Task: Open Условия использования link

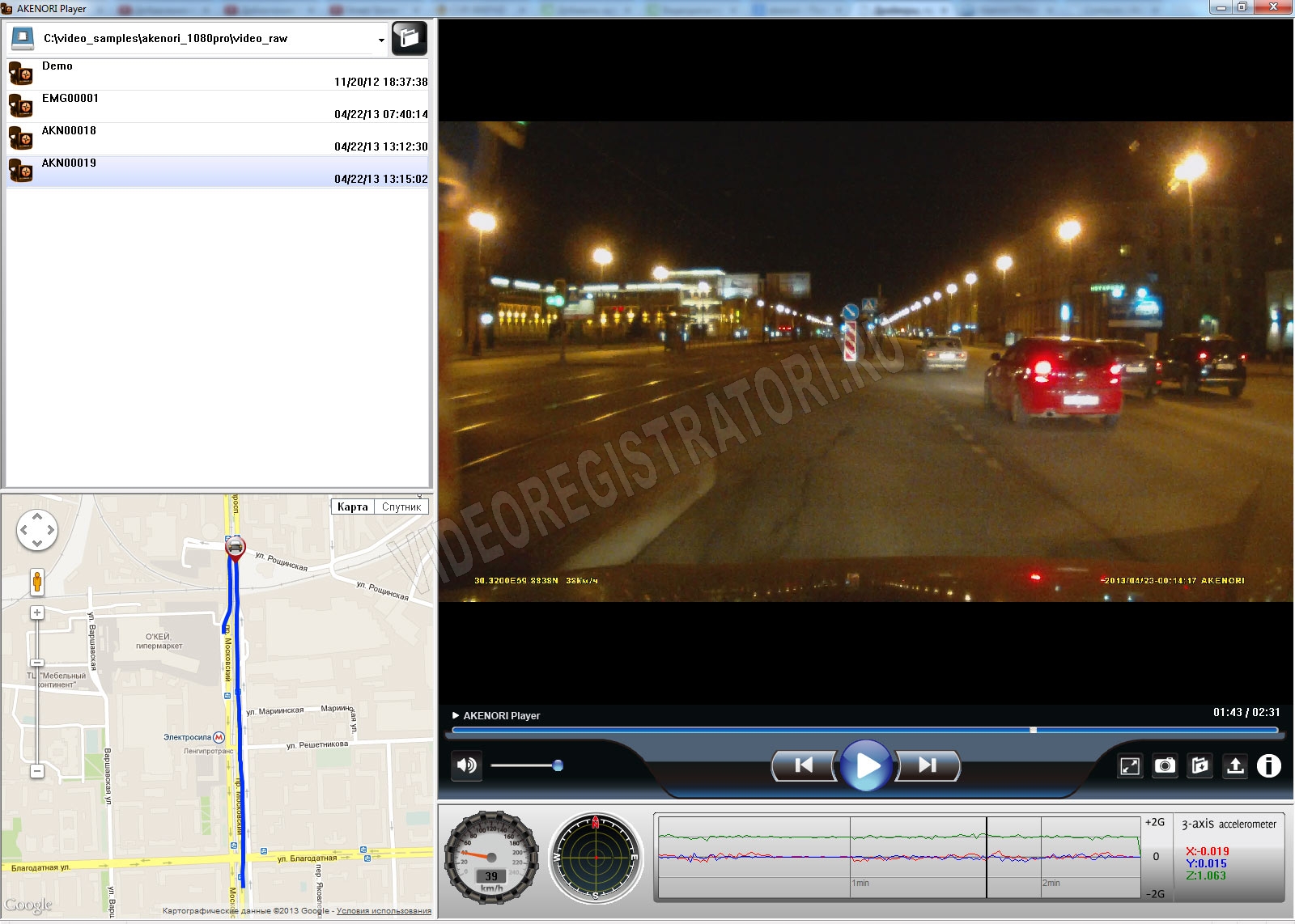Action: coord(384,910)
